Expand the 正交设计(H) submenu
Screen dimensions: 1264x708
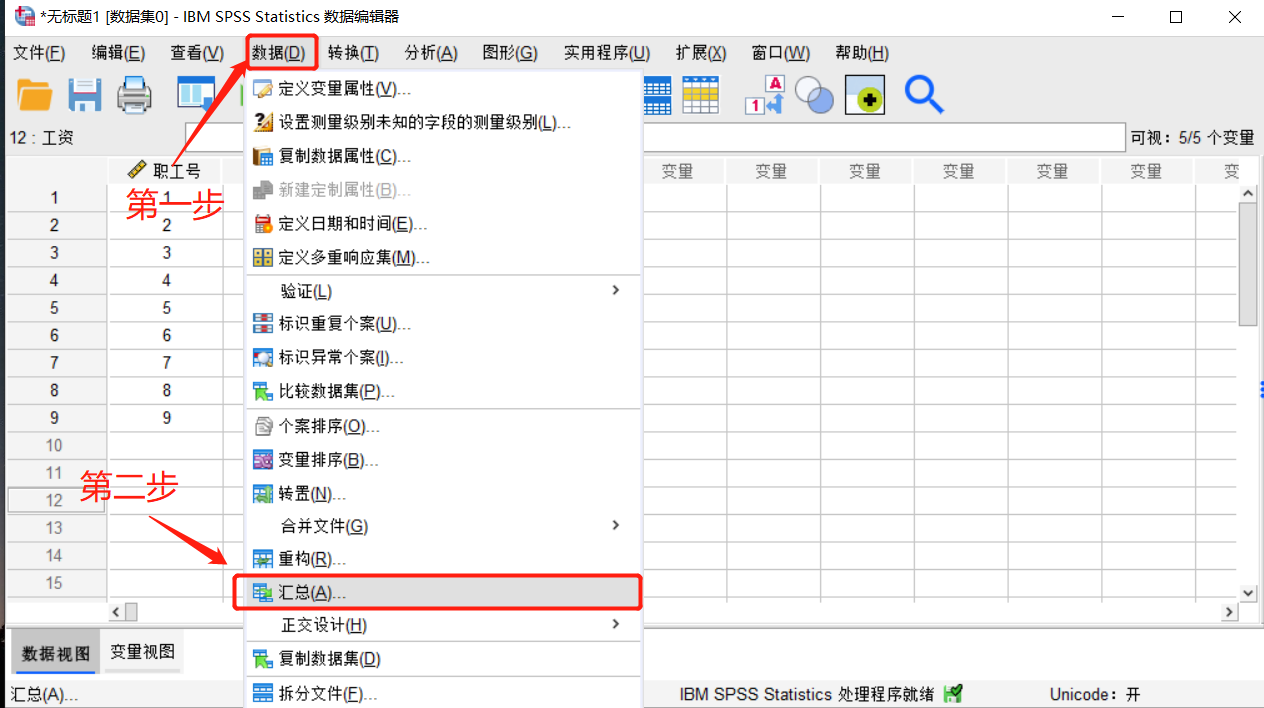point(443,625)
